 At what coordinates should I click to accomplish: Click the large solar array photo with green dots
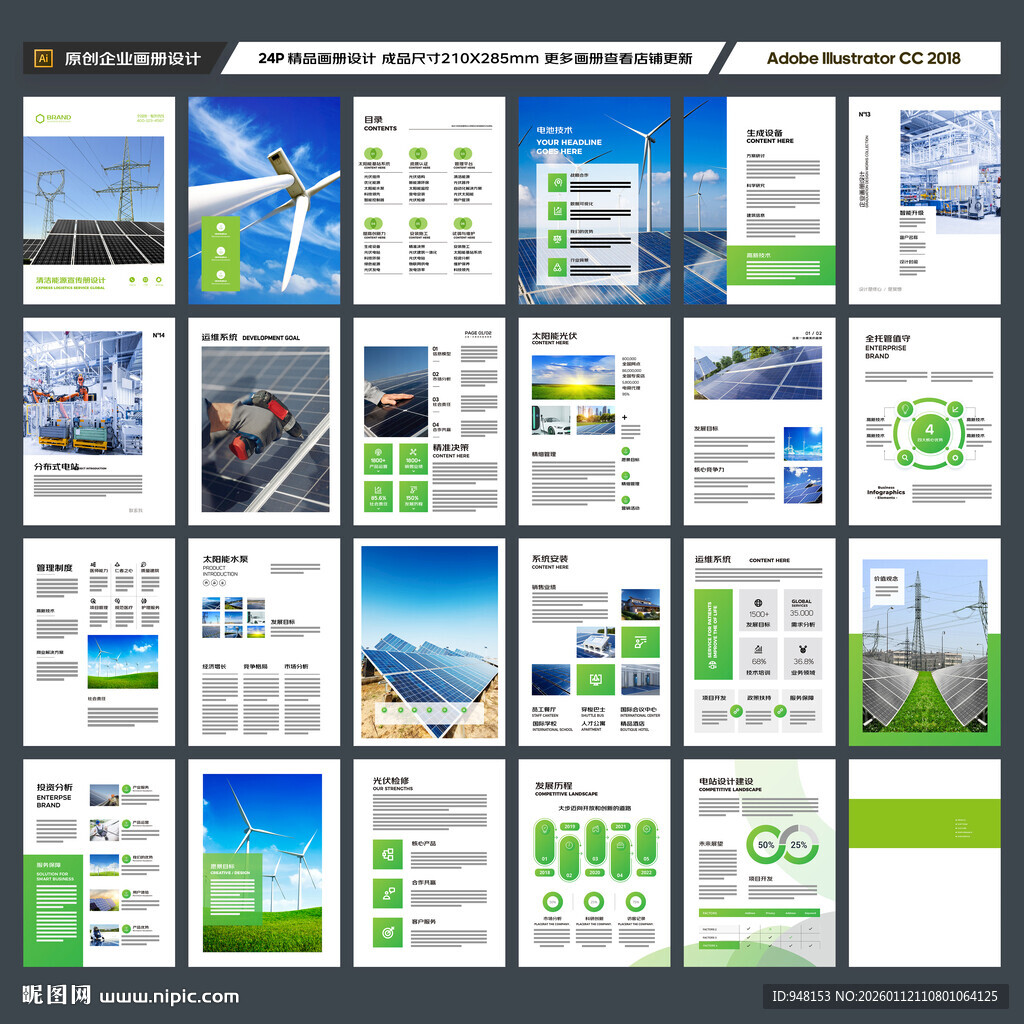(429, 642)
